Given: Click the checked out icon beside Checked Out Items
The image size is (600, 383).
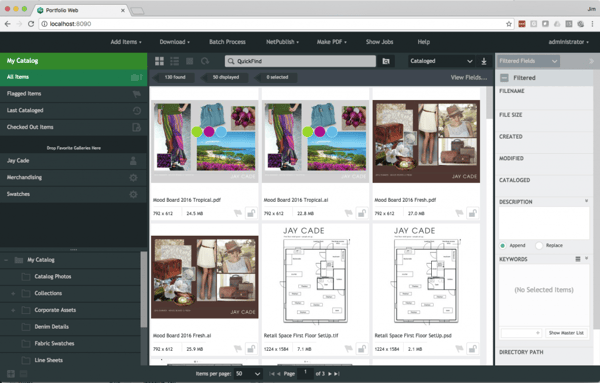Looking at the screenshot, I should (136, 127).
